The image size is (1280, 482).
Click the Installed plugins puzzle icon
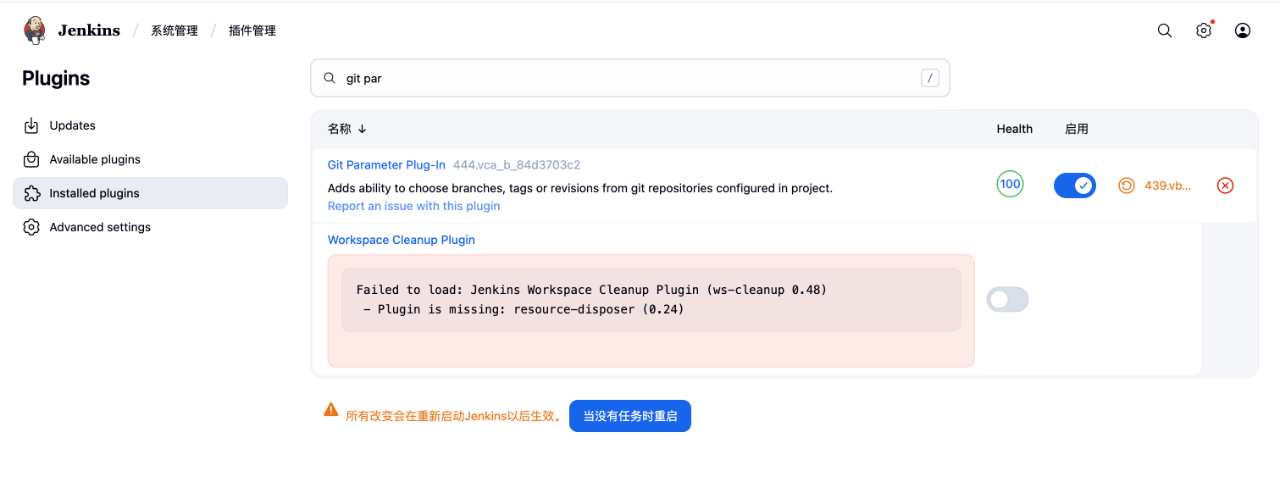31,194
